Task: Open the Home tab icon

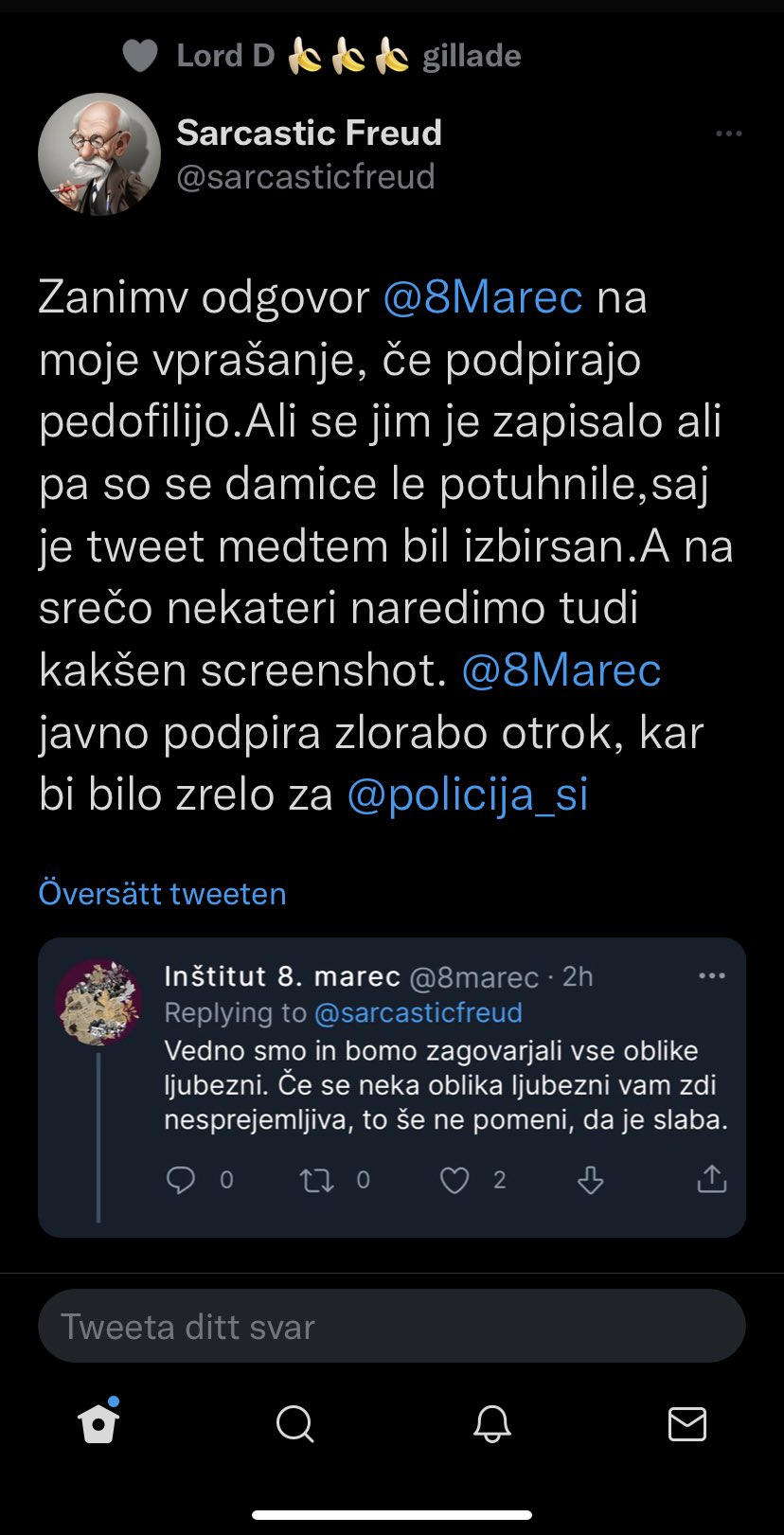Action: (98, 1423)
